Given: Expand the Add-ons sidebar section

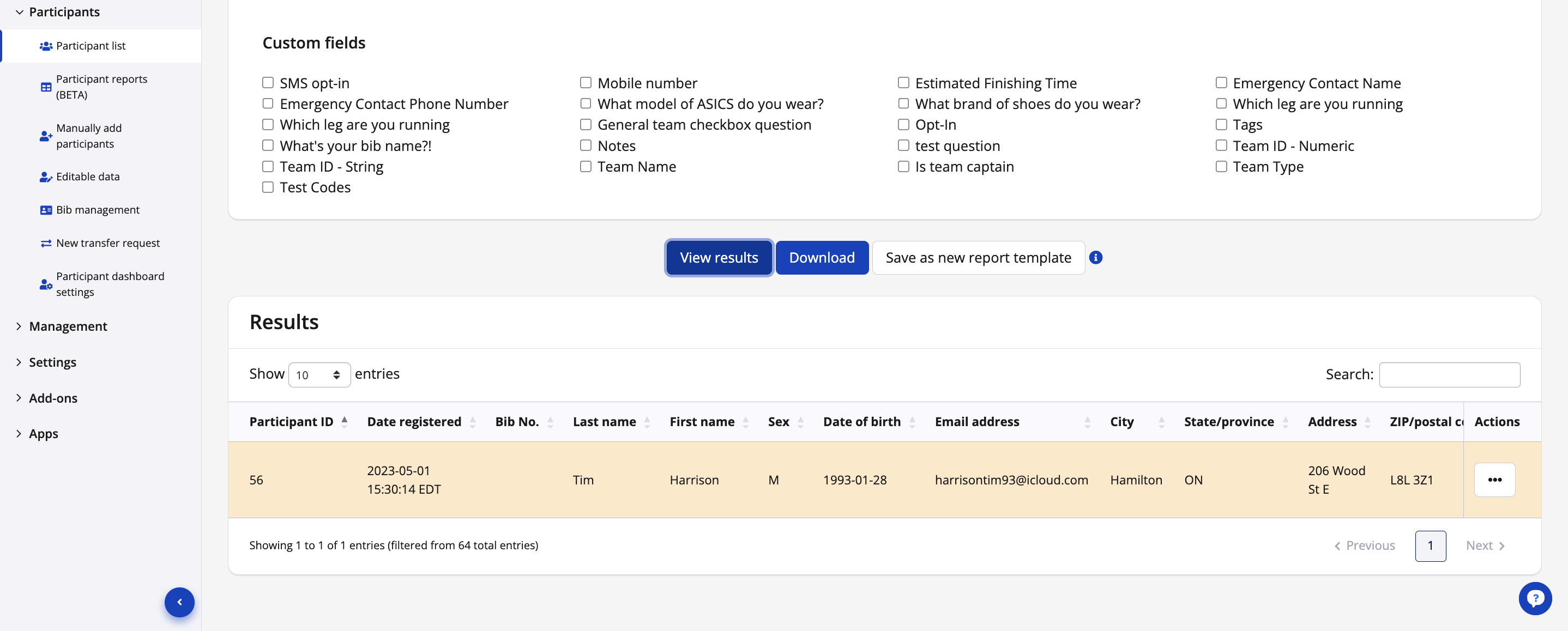Looking at the screenshot, I should [53, 398].
